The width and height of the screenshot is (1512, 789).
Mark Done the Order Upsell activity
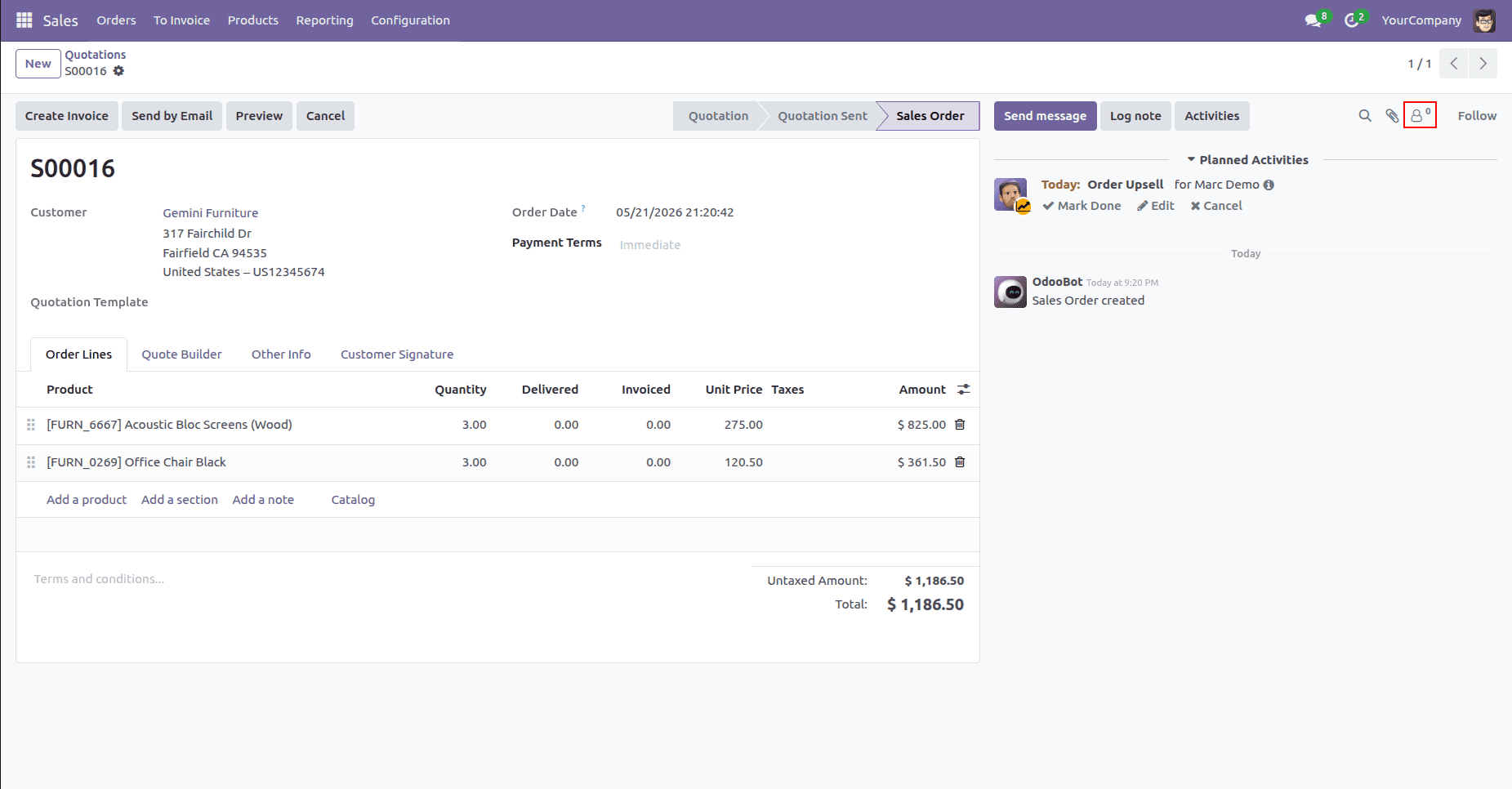pos(1082,206)
